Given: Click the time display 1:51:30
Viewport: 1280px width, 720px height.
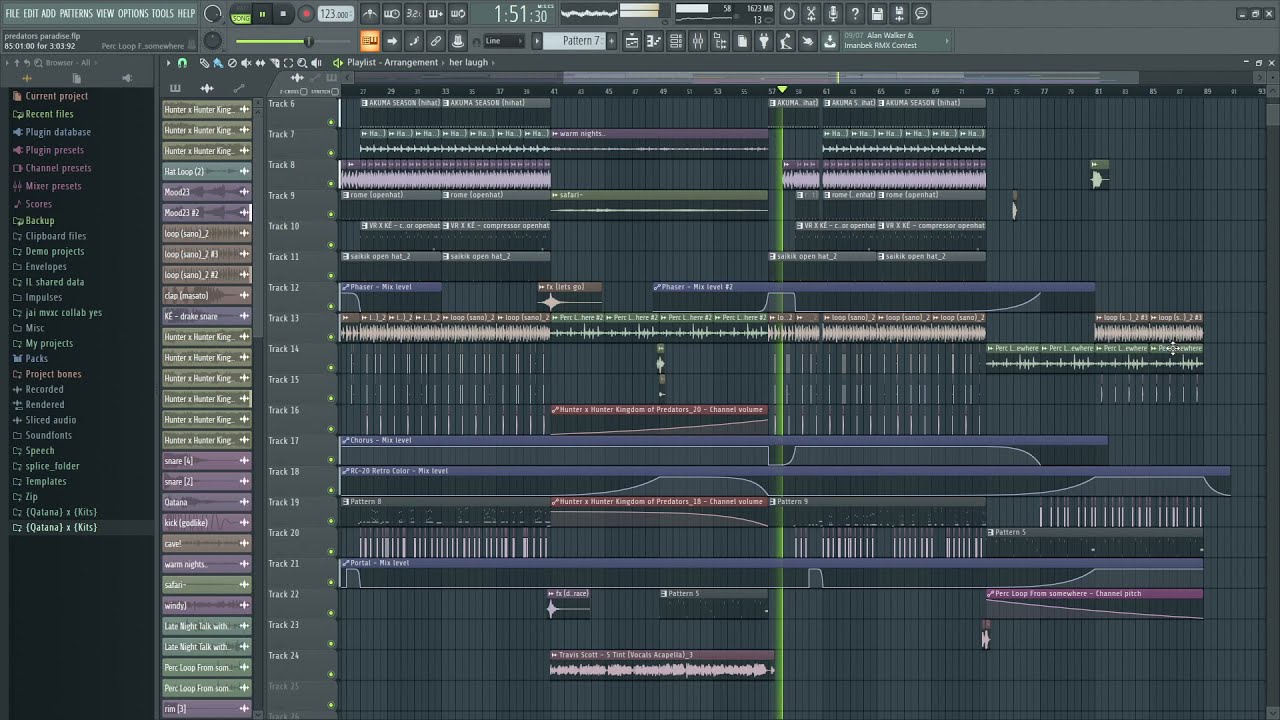Looking at the screenshot, I should tap(521, 14).
